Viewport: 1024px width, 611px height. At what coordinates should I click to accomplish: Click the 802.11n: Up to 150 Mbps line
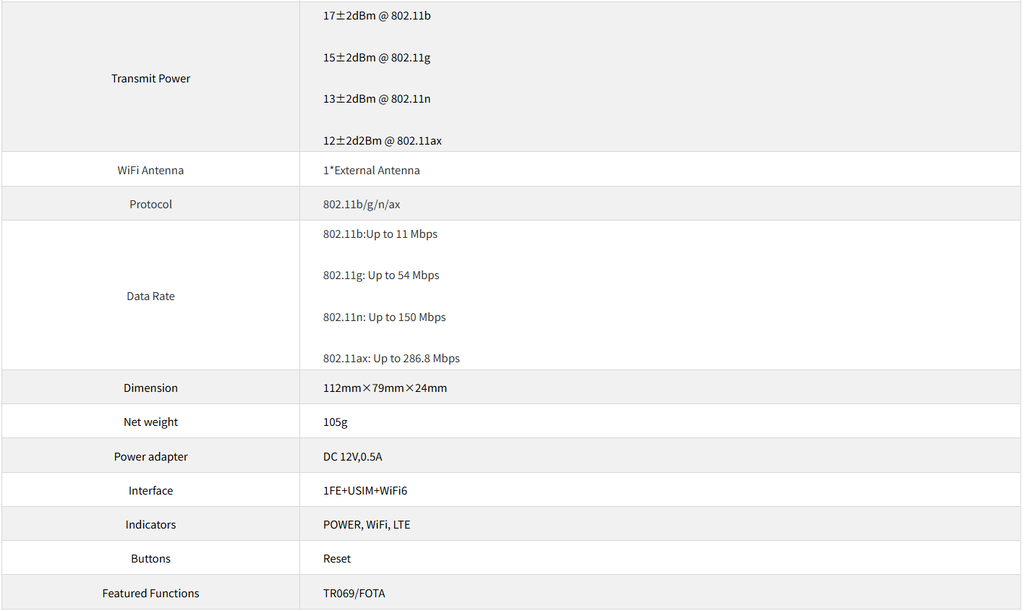384,317
